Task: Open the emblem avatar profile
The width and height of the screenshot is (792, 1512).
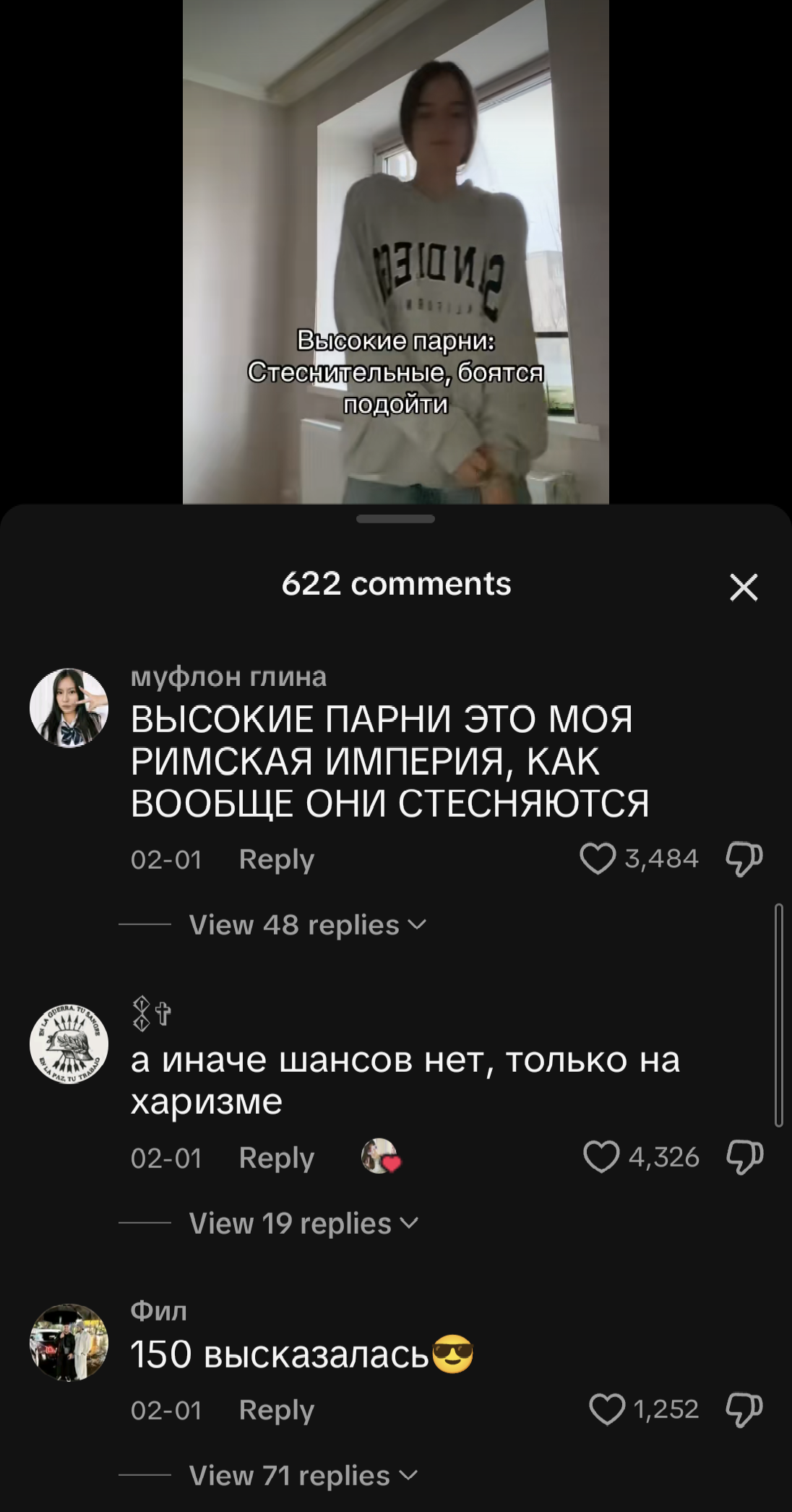Action: (x=69, y=1044)
